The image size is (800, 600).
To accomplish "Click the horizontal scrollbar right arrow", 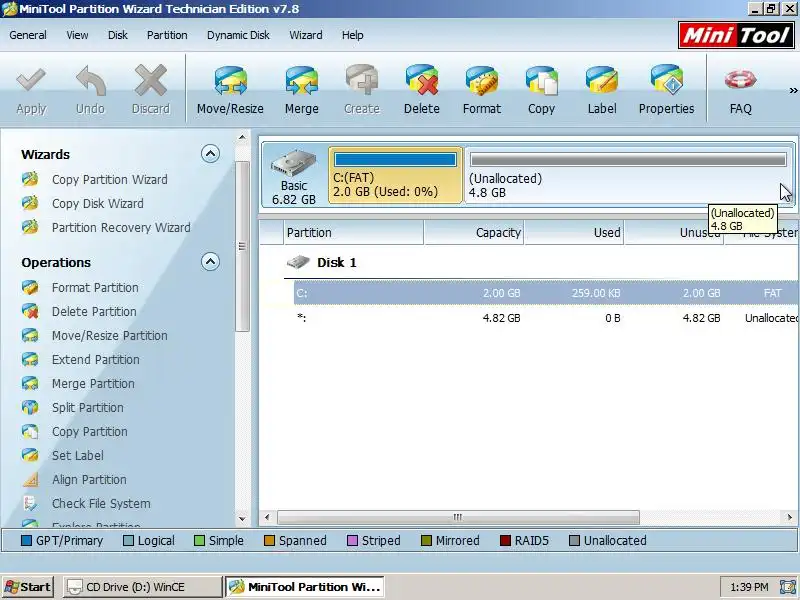I will (x=789, y=517).
